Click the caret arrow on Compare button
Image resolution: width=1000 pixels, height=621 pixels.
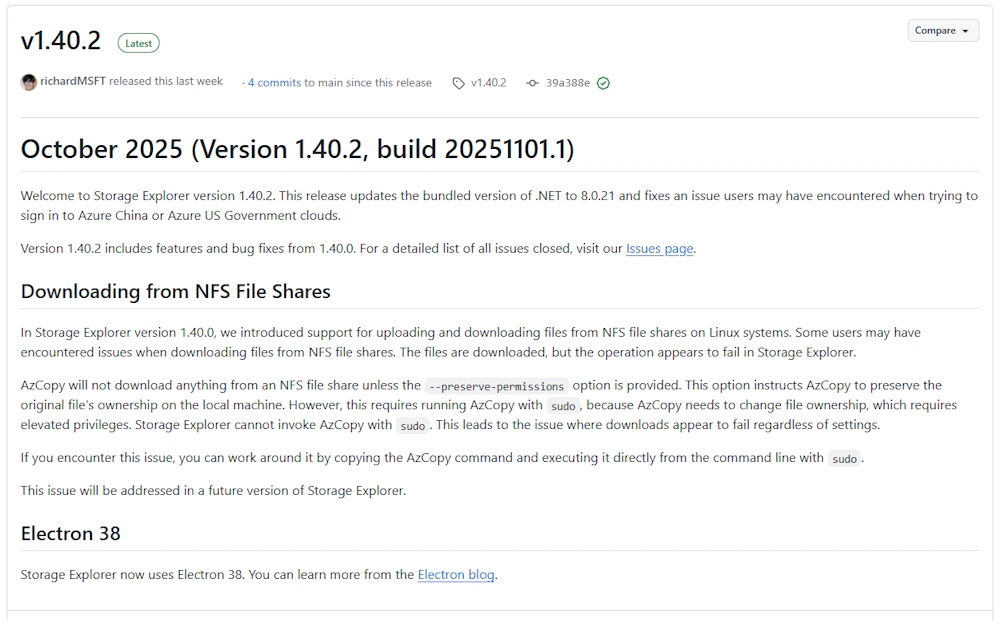965,32
